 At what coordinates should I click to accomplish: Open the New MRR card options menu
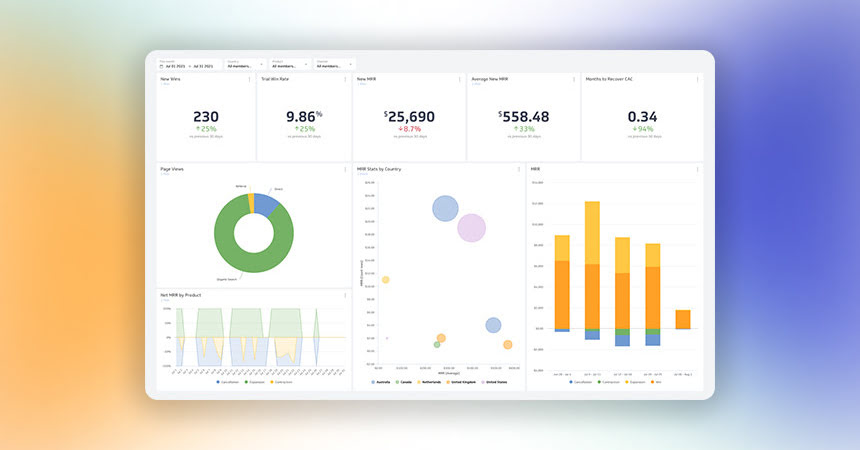click(460, 80)
